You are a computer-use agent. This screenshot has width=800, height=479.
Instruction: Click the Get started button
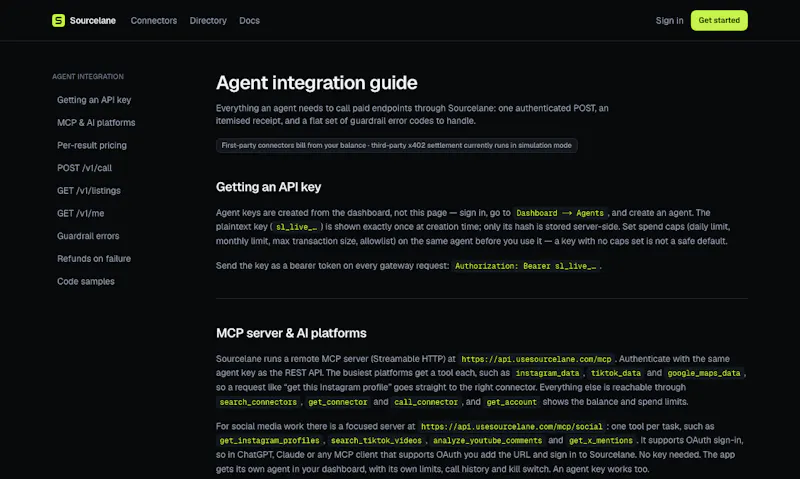coord(719,20)
